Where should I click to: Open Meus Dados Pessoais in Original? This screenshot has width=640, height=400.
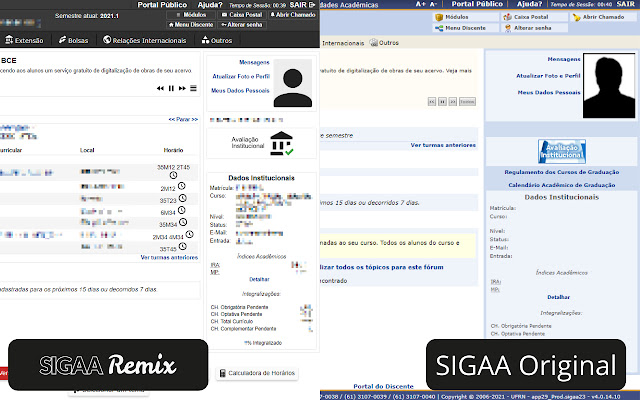pos(549,93)
